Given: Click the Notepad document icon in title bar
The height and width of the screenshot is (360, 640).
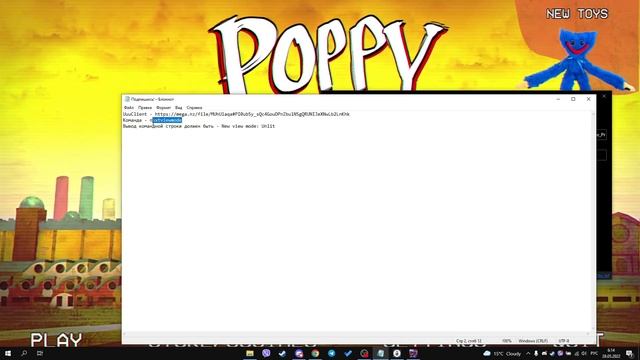Looking at the screenshot, I should pyautogui.click(x=127, y=99).
